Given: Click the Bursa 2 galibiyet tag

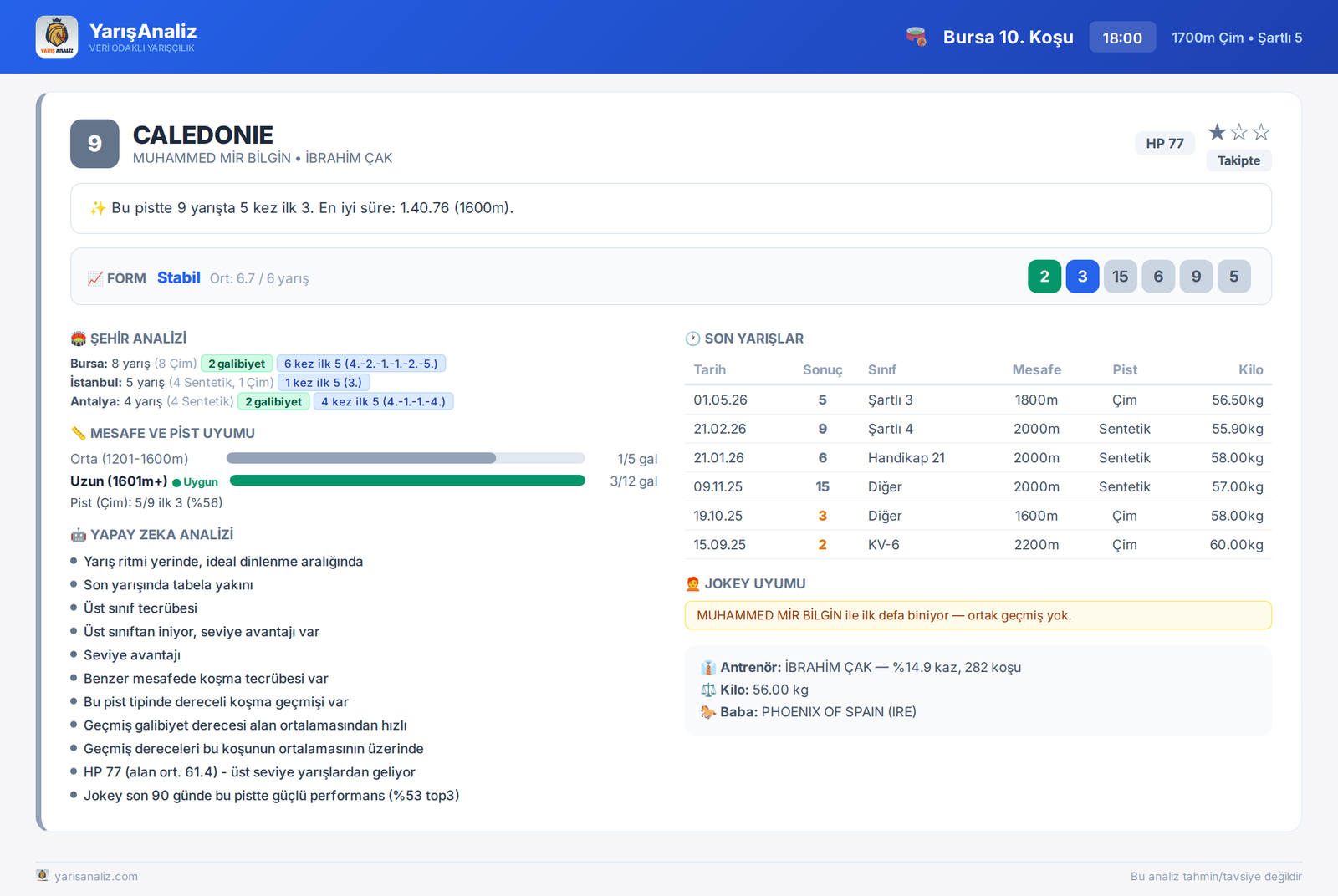Looking at the screenshot, I should (237, 364).
